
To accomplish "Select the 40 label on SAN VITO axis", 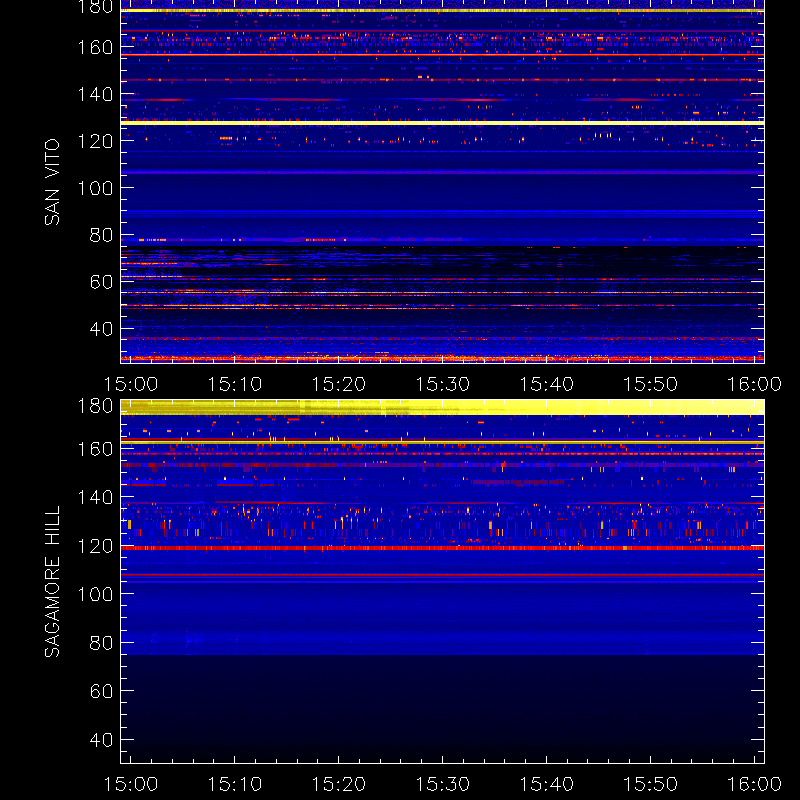I will [x=101, y=329].
